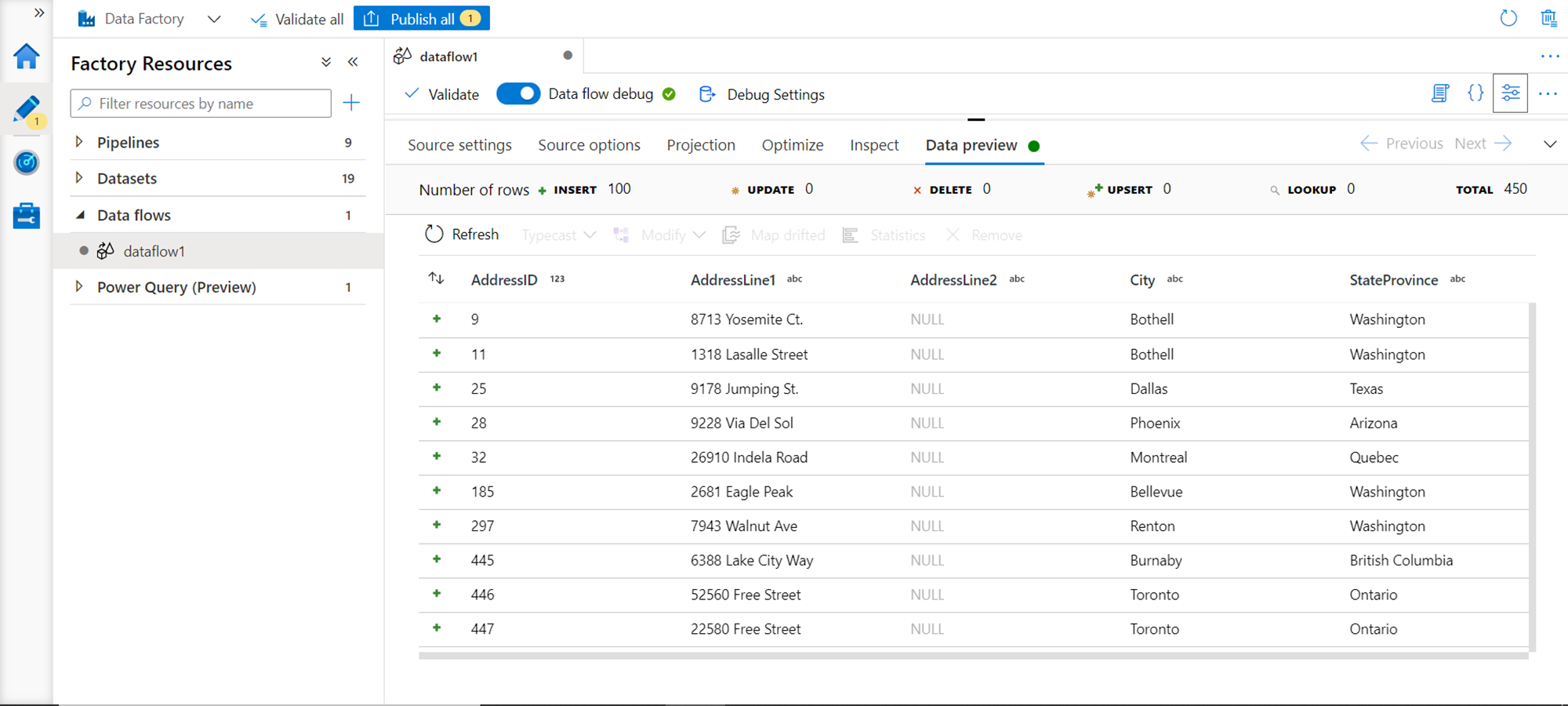The height and width of the screenshot is (706, 1568).
Task: Select the AddressLine1 column header
Action: click(x=733, y=280)
